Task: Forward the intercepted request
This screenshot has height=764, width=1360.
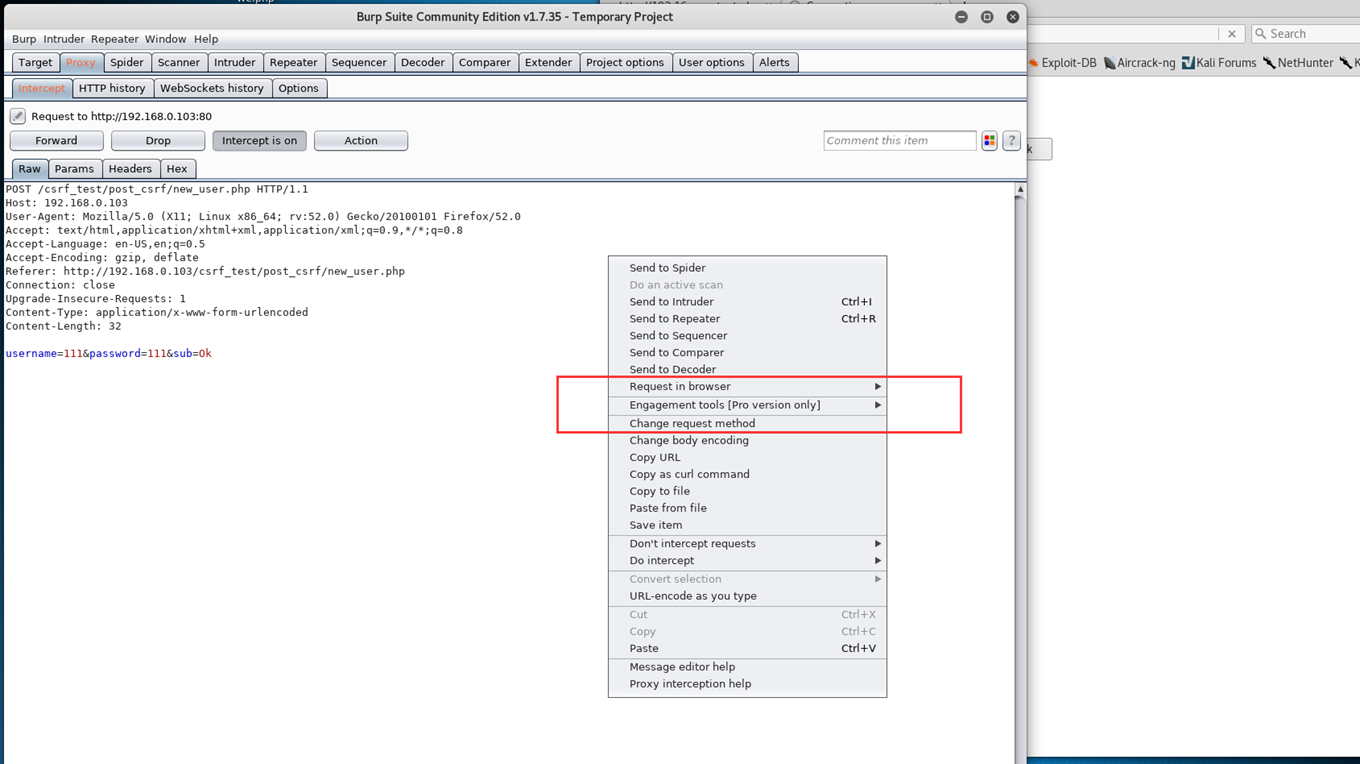Action: click(x=57, y=141)
